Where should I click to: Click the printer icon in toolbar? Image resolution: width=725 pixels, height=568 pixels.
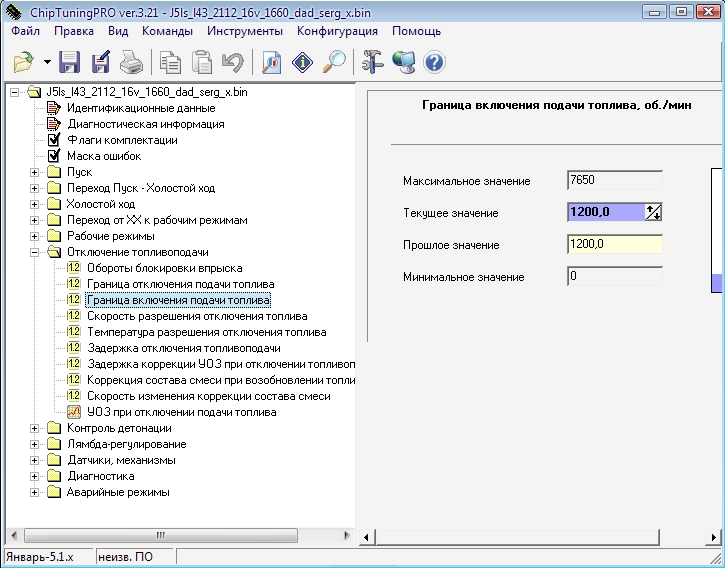click(x=131, y=63)
